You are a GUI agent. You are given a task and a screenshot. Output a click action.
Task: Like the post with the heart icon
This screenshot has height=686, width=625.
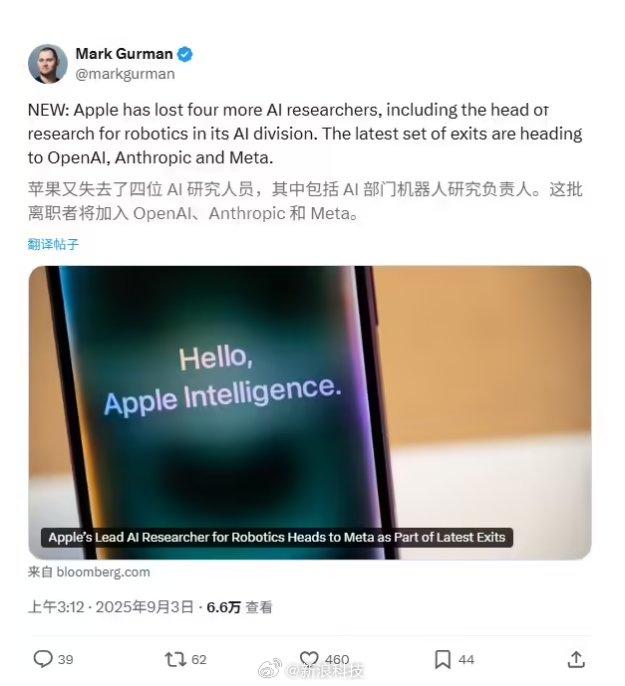pos(309,659)
